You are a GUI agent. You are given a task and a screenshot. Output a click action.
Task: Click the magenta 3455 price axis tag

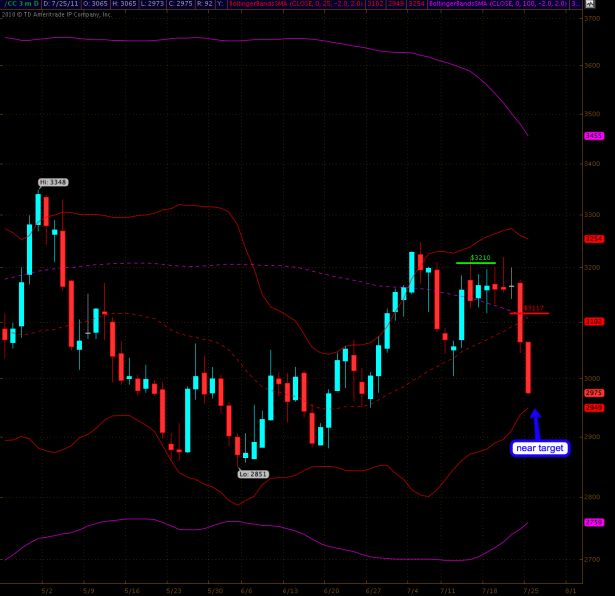[594, 135]
